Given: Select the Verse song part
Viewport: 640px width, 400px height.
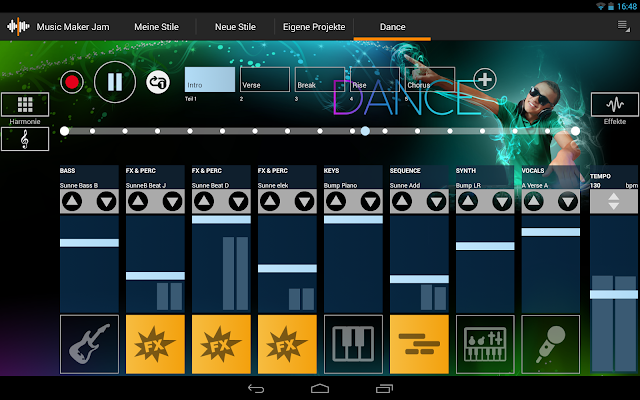Looking at the screenshot, I should [265, 79].
